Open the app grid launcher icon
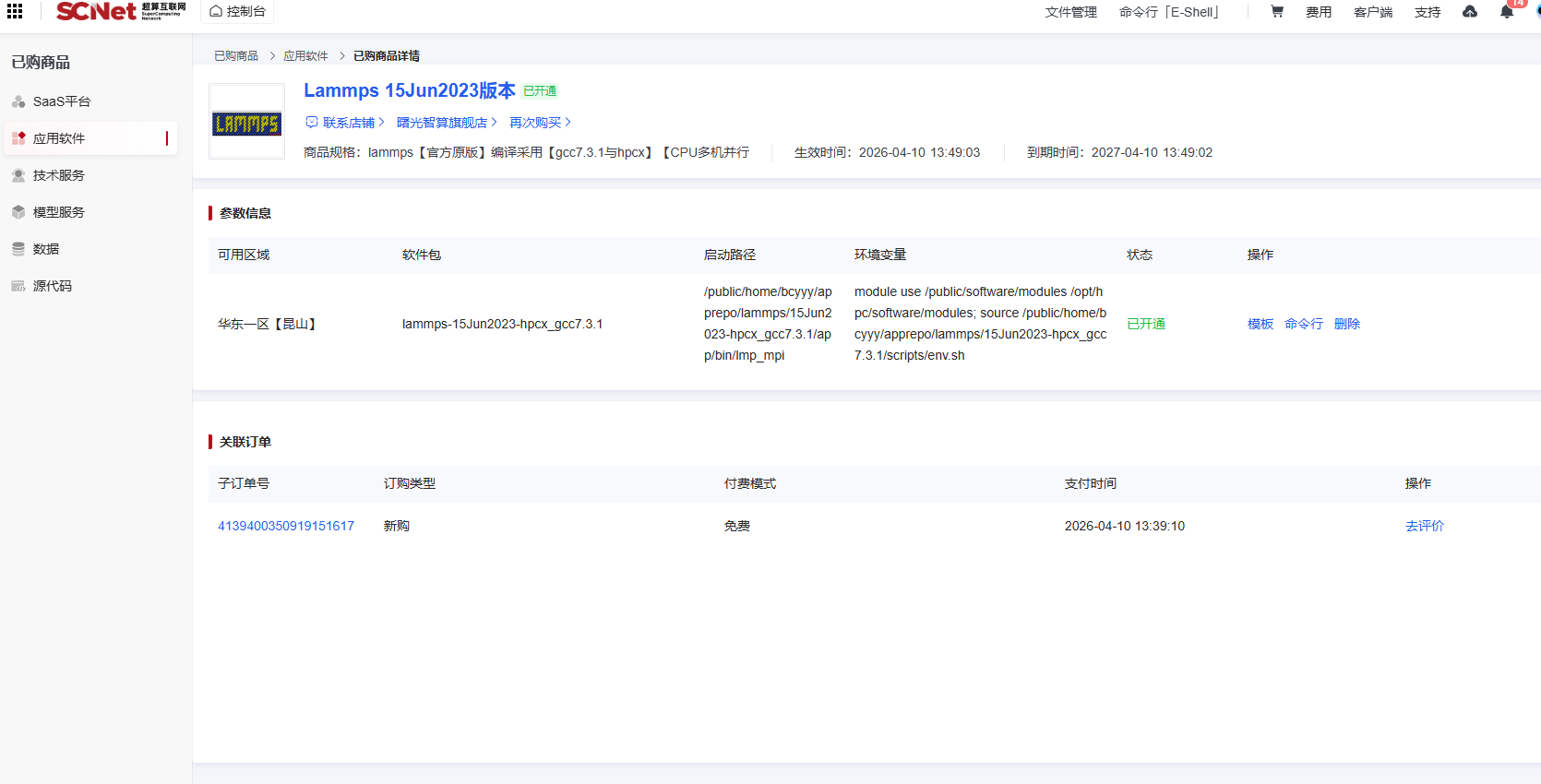1541x784 pixels. 15,11
